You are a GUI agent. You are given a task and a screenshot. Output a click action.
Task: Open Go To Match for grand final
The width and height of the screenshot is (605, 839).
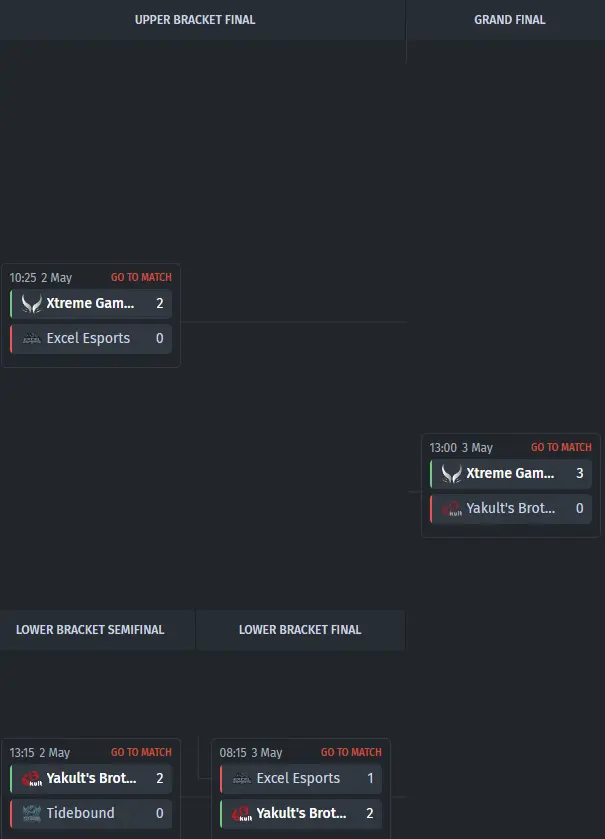click(x=561, y=447)
